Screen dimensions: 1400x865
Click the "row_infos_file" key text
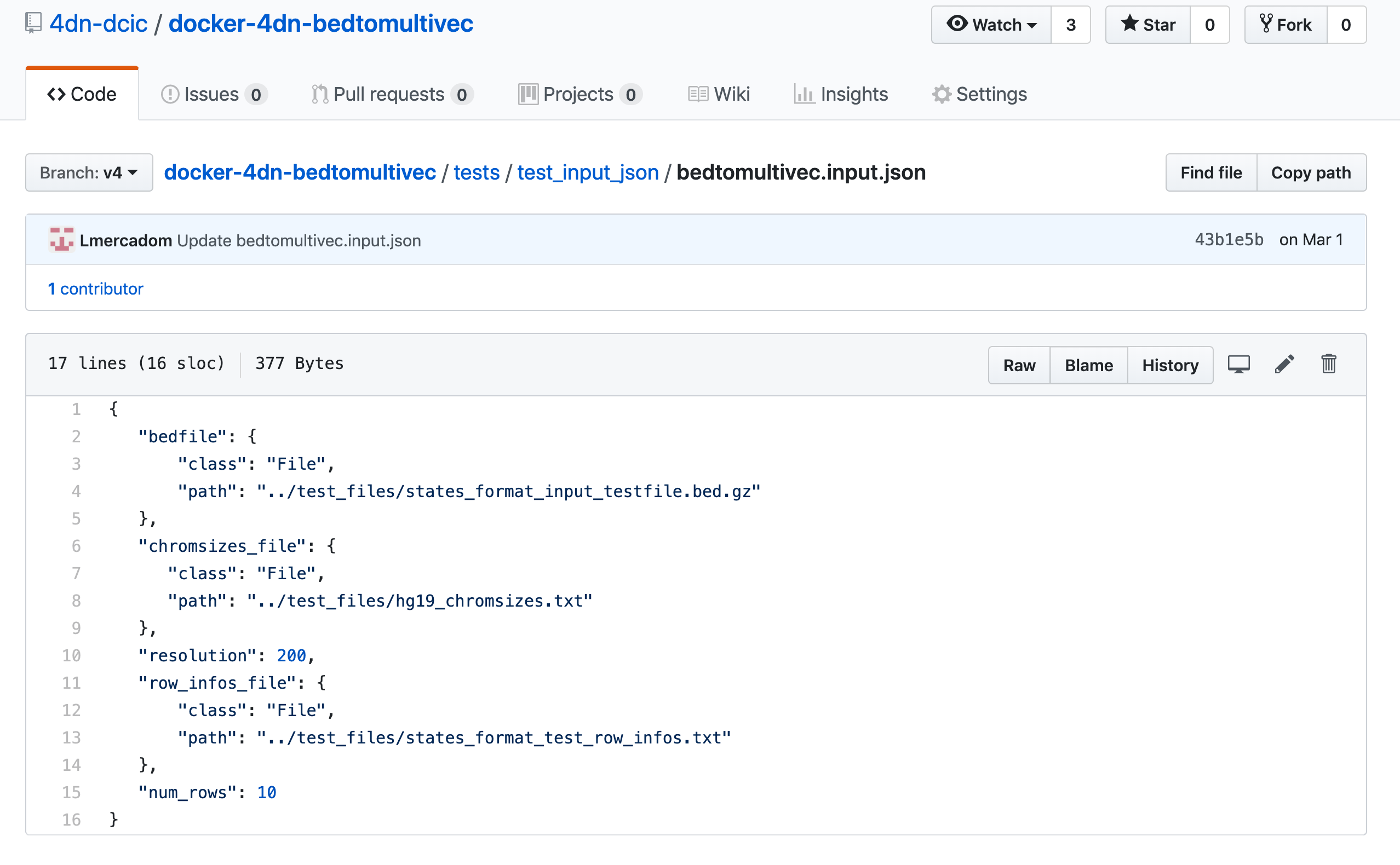coord(217,683)
